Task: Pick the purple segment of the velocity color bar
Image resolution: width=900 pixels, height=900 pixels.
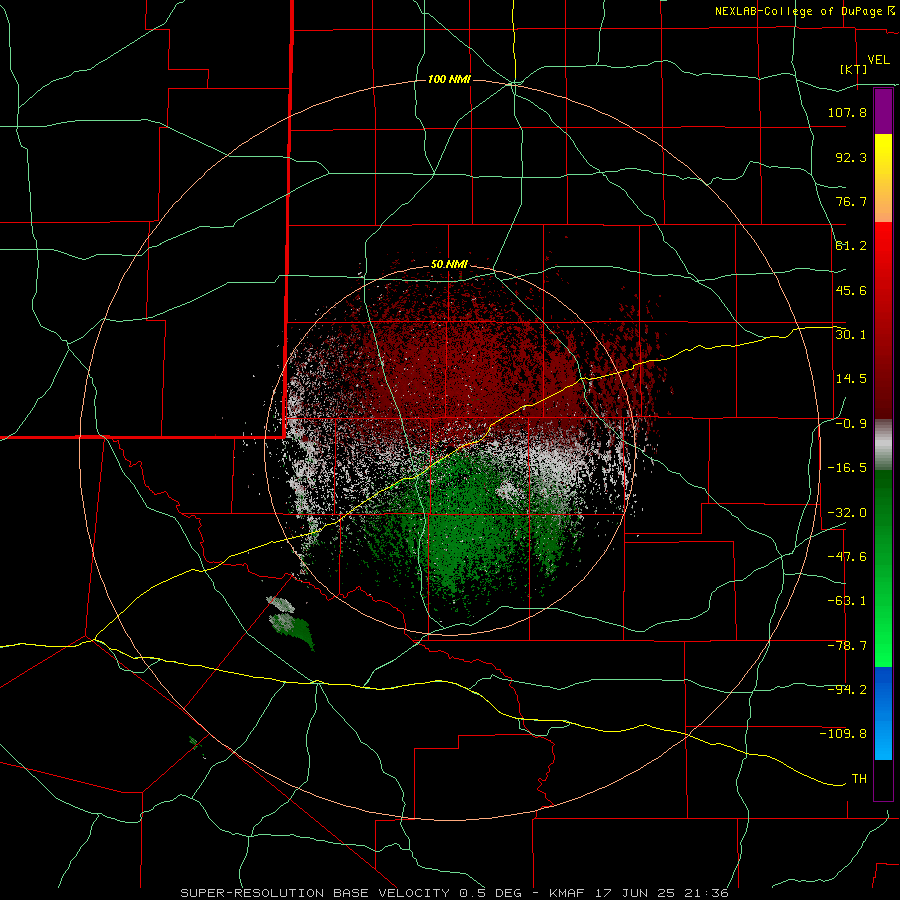Action: click(x=883, y=111)
